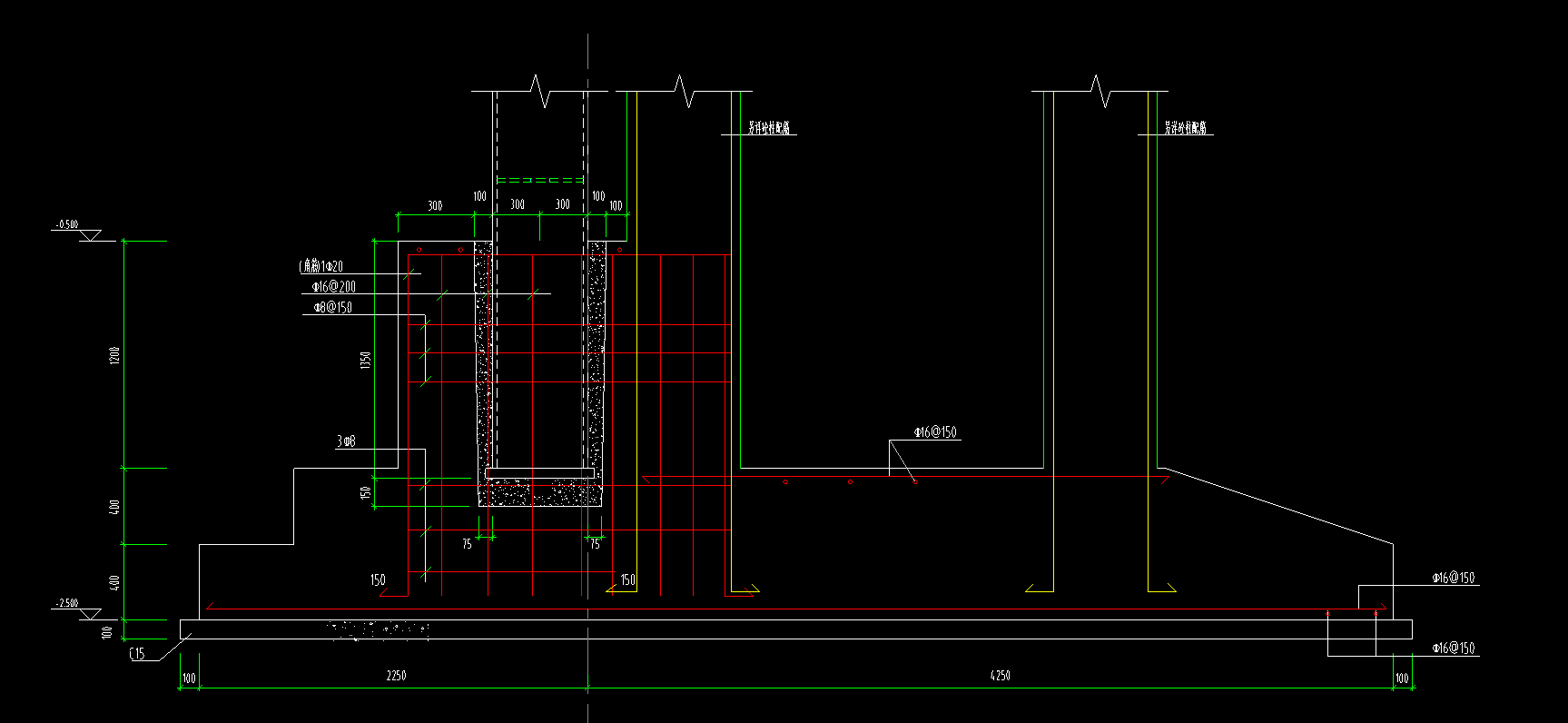The height and width of the screenshot is (723, 1568).
Task: Click the 100 dimension right of 4250
Action: (x=1402, y=679)
